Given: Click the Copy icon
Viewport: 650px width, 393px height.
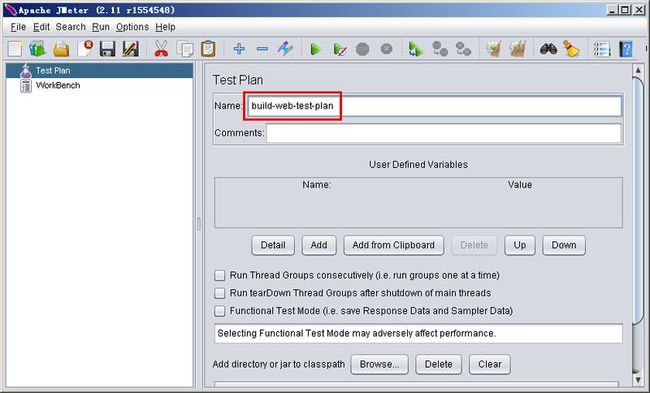Looking at the screenshot, I should pos(185,49).
